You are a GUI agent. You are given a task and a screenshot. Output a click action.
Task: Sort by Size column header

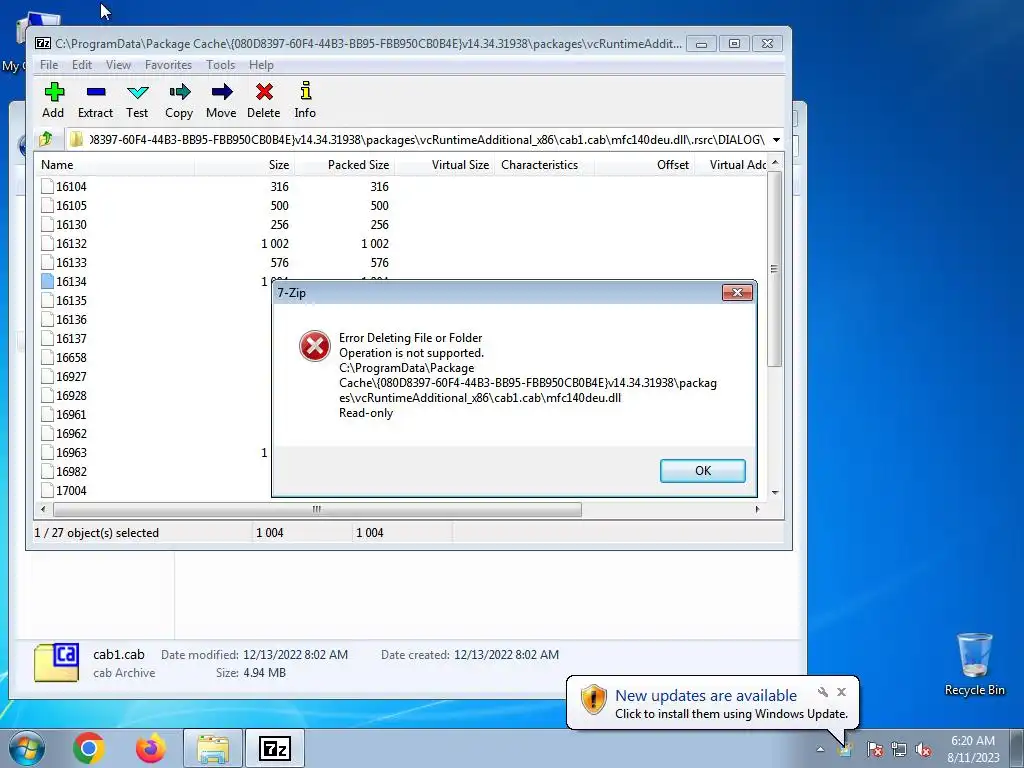[x=244, y=165]
